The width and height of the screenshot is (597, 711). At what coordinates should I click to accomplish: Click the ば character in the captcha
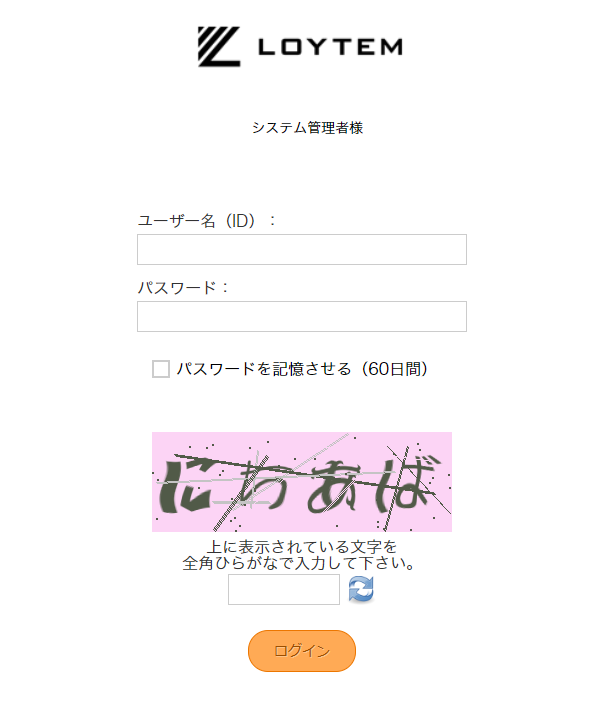click(407, 482)
